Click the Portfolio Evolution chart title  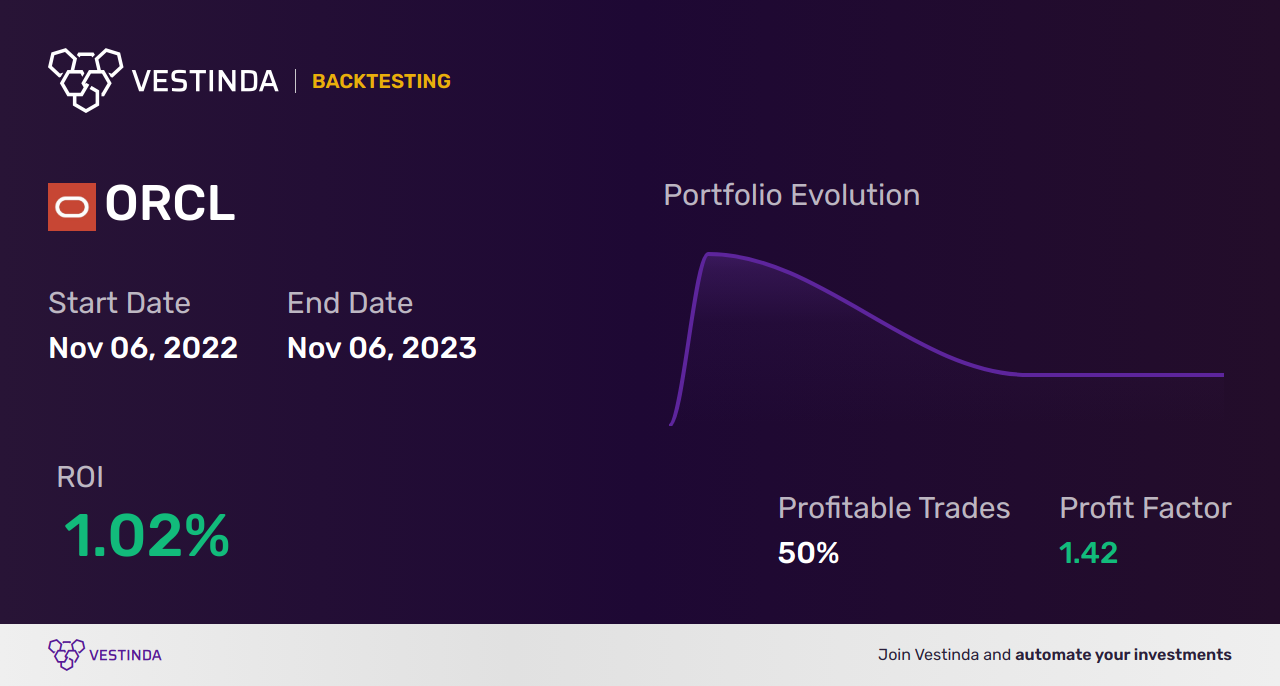[x=791, y=195]
